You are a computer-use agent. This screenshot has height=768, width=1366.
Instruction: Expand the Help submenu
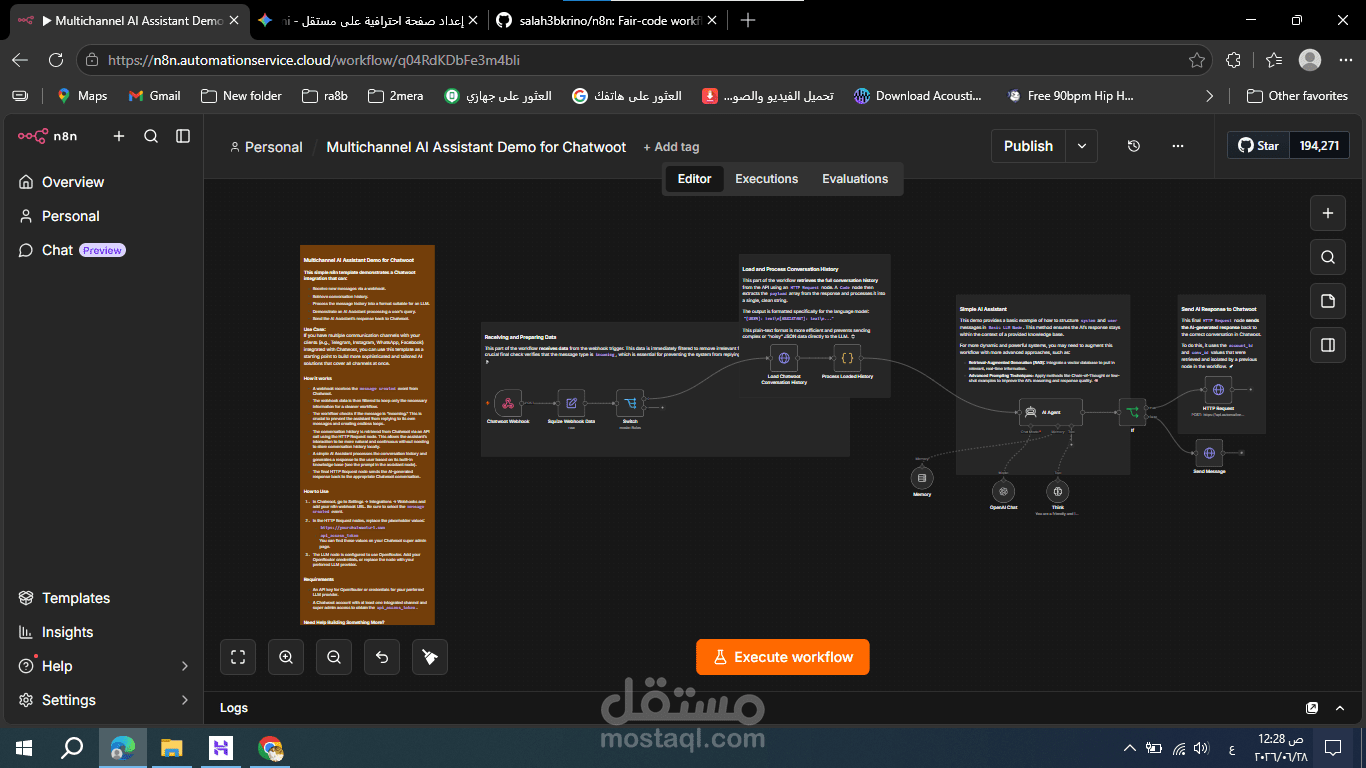point(184,666)
